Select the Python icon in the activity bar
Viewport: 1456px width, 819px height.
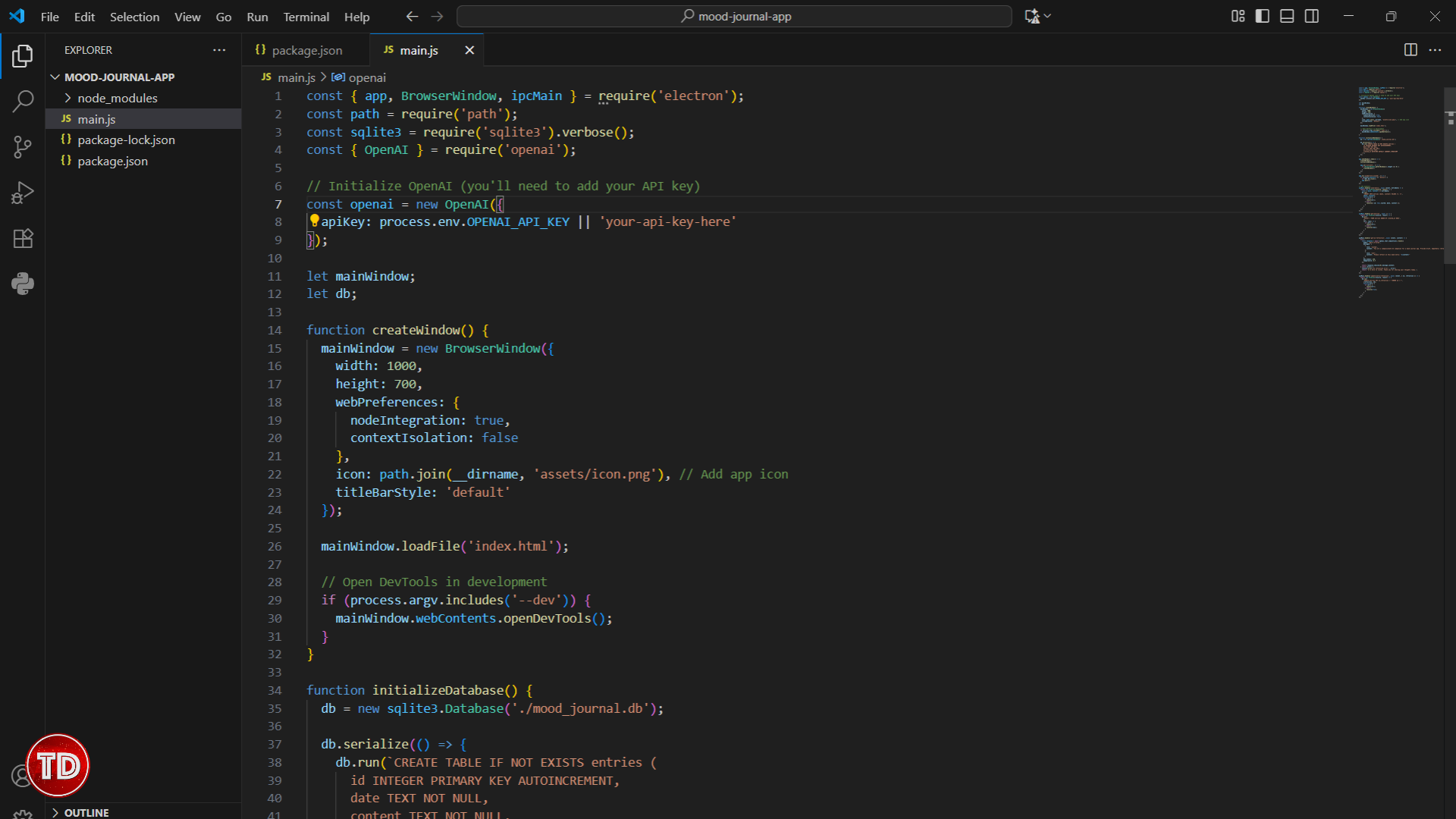(x=22, y=284)
